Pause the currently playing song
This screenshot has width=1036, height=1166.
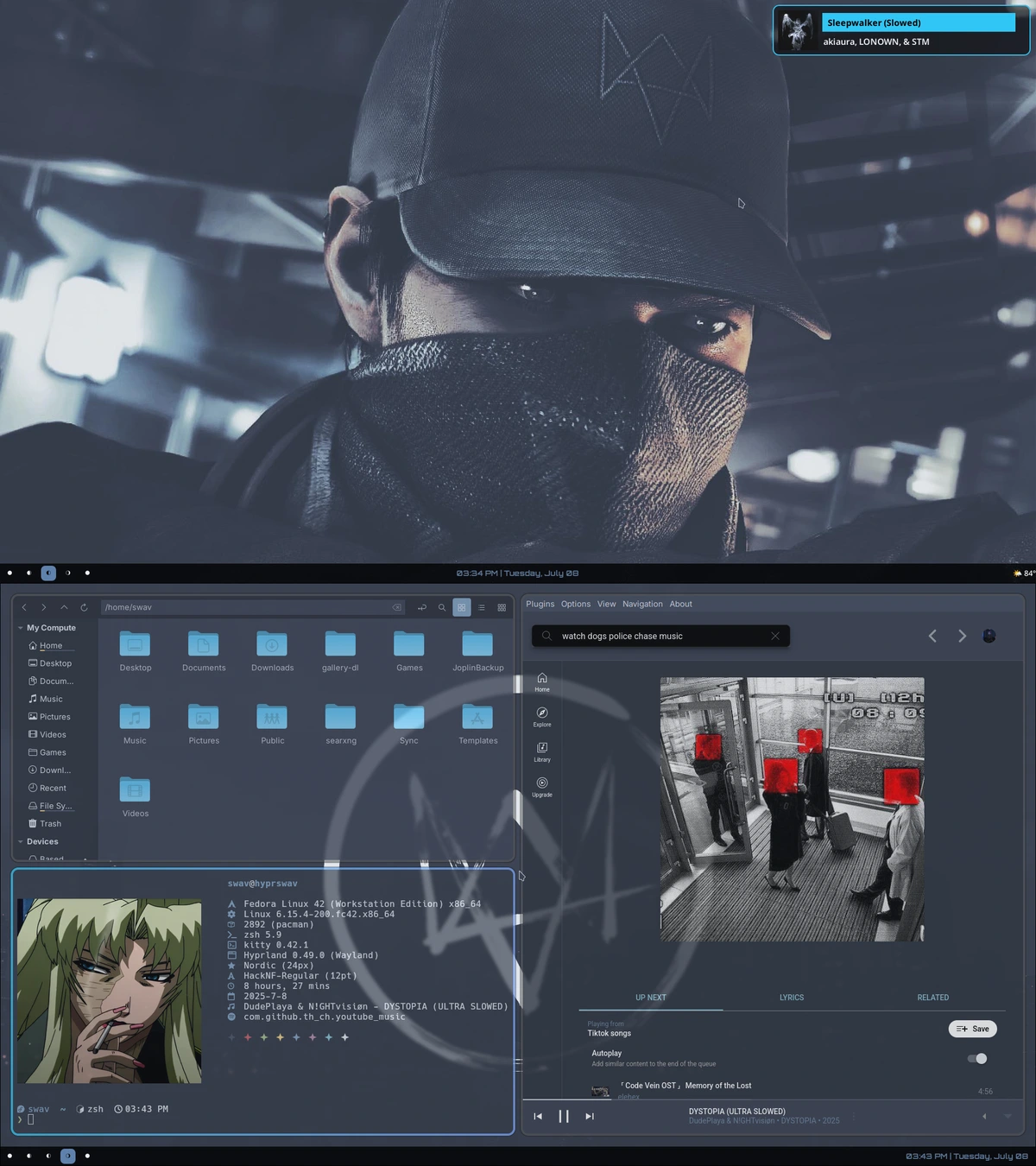click(564, 1116)
